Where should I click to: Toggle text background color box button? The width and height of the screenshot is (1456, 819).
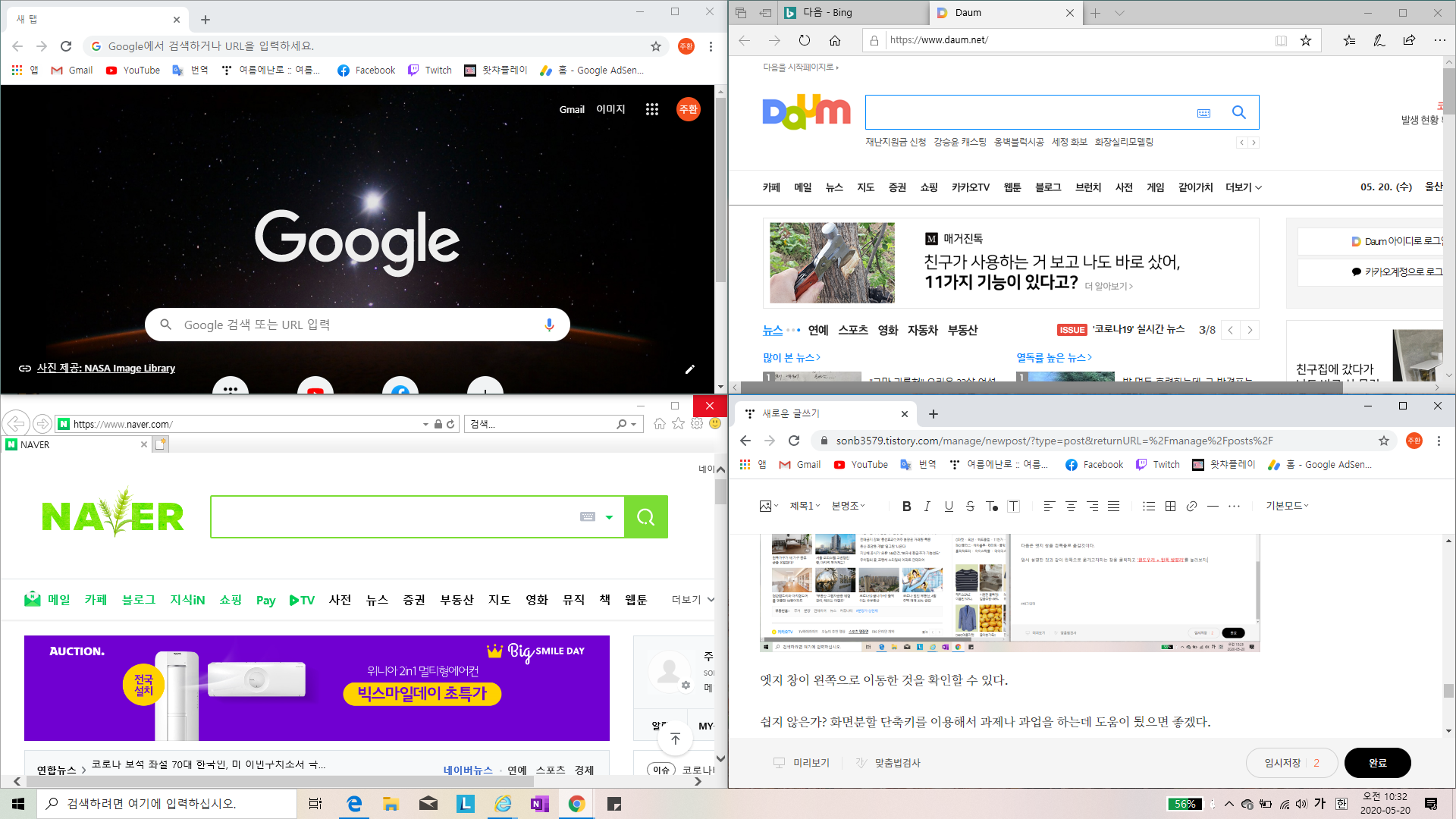[x=1014, y=506]
